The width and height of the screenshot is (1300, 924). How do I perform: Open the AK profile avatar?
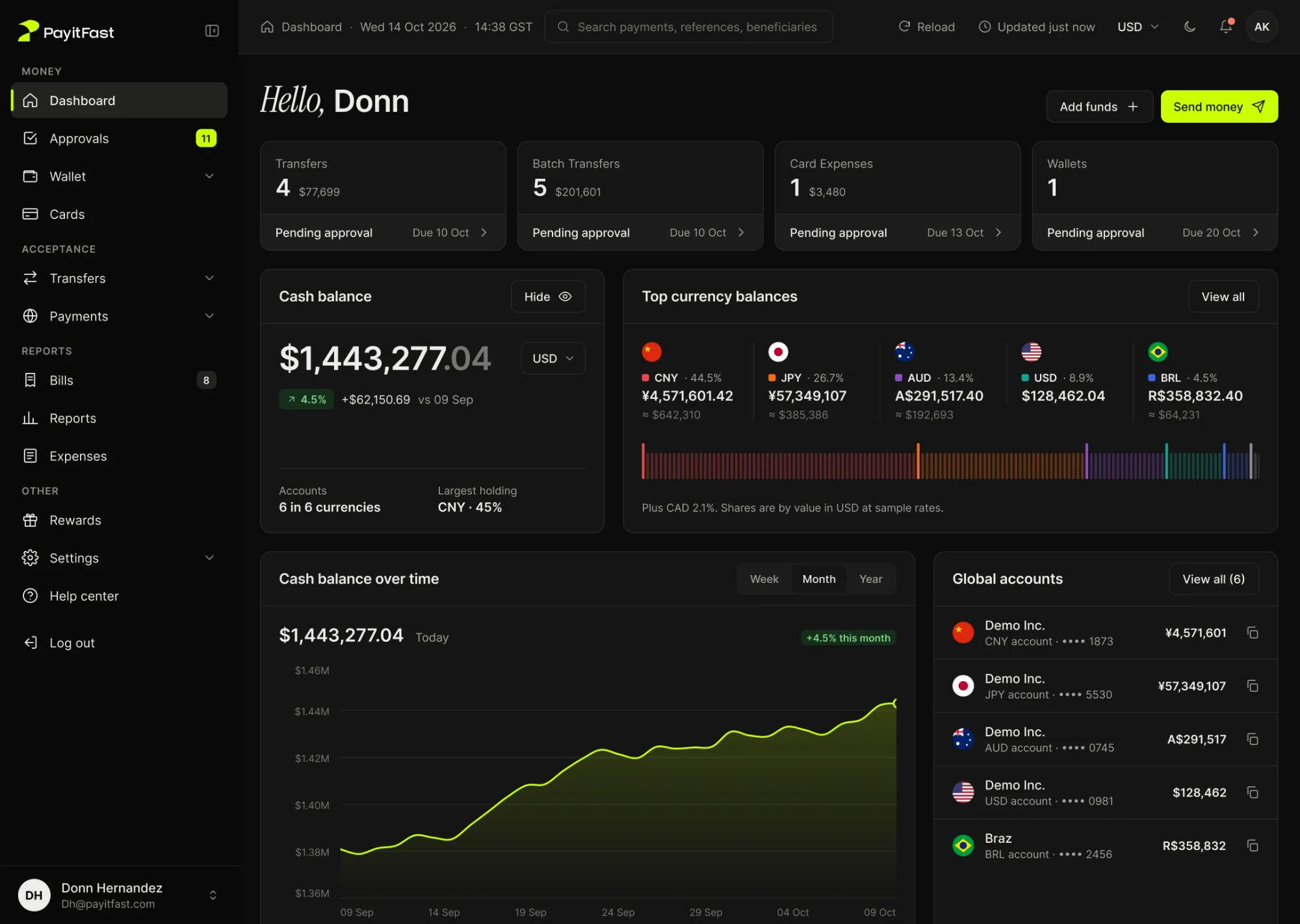pos(1261,27)
